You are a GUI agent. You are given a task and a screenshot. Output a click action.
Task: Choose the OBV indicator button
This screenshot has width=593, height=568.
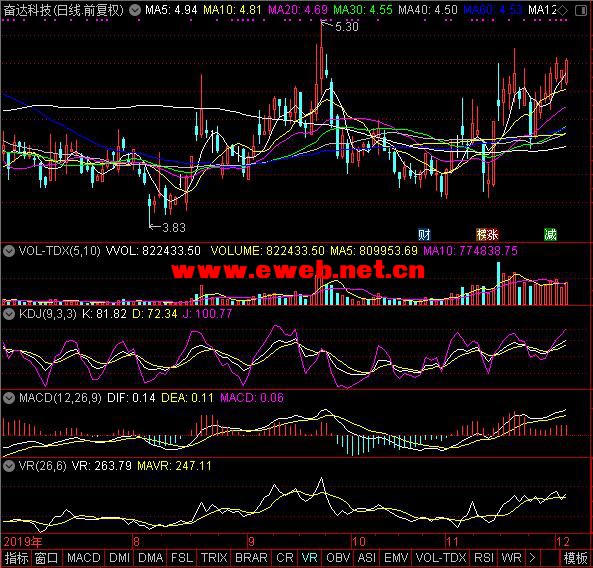pos(338,558)
